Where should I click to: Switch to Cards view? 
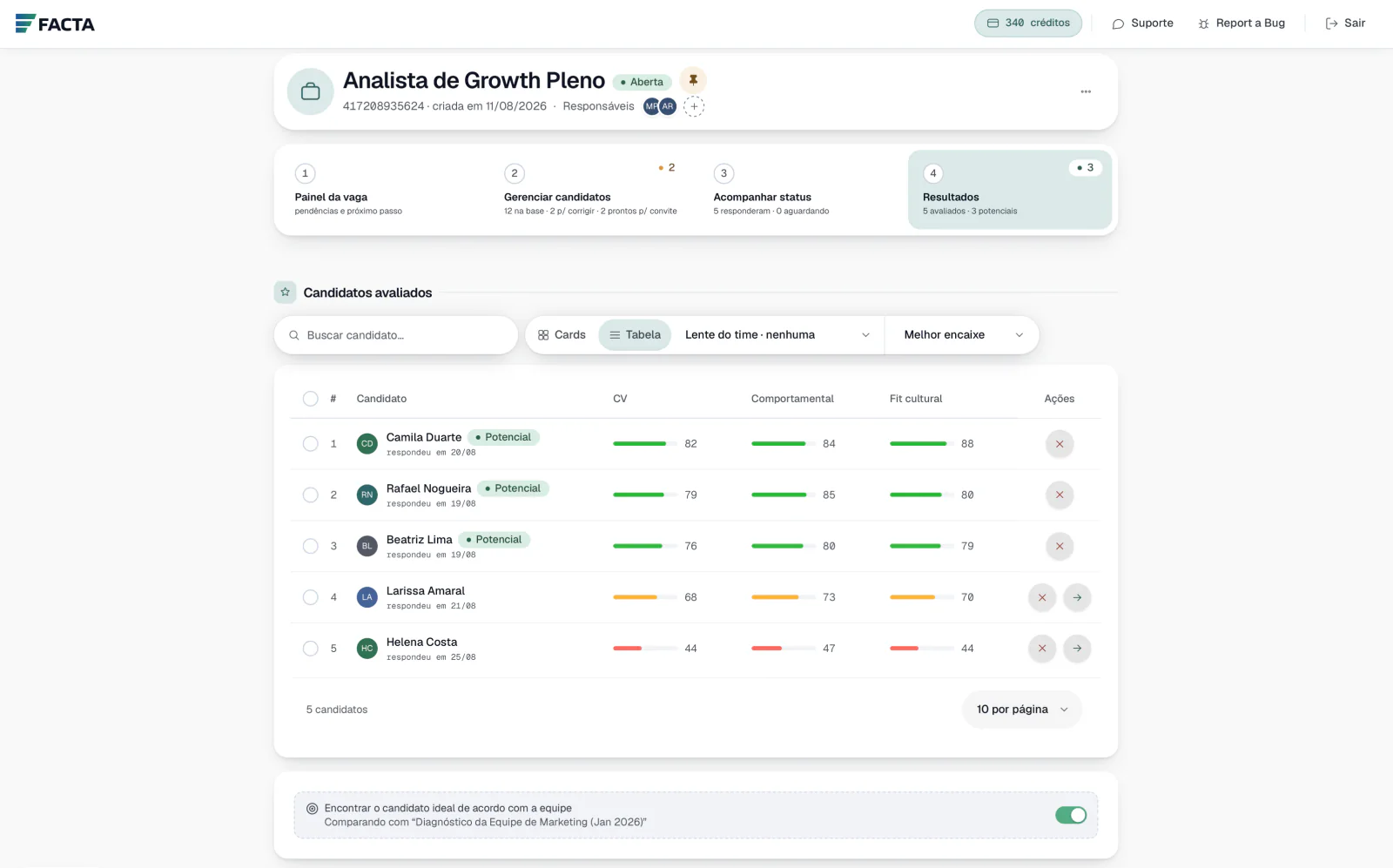pos(562,335)
